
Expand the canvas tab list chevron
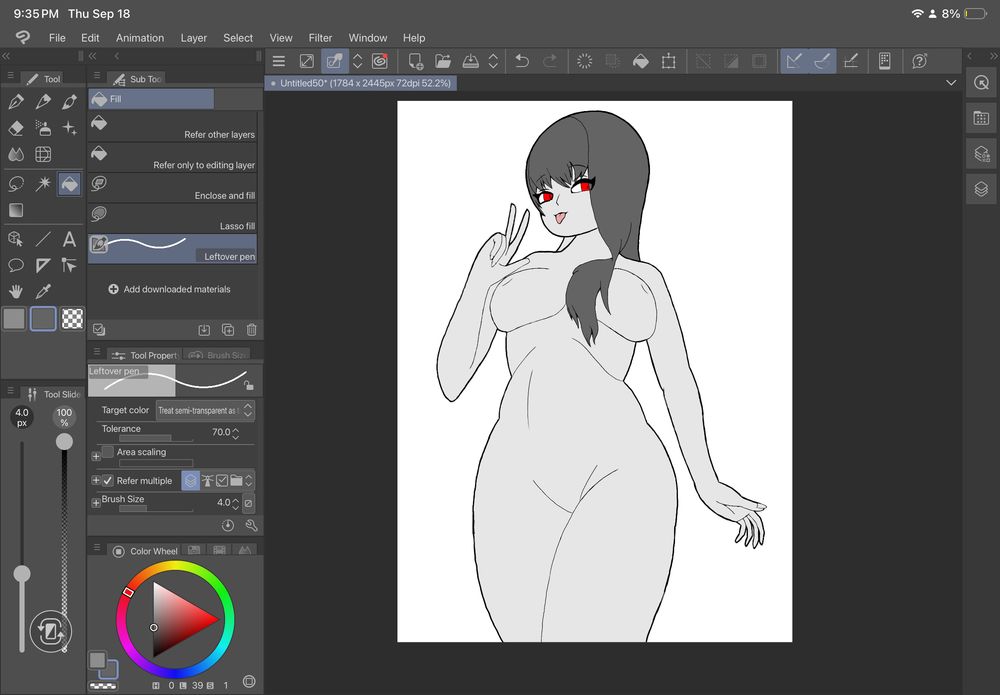(x=950, y=83)
